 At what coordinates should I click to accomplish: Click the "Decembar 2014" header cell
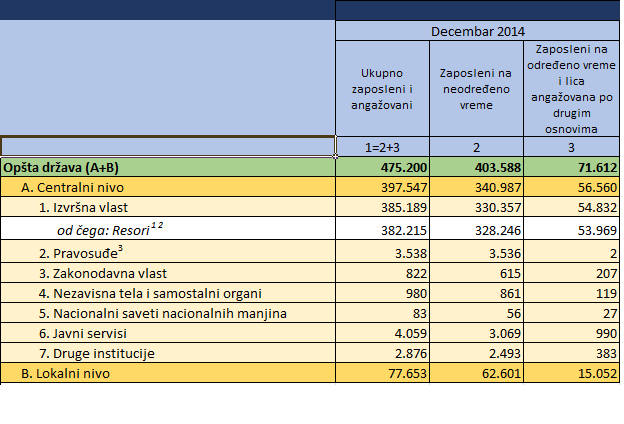[478, 31]
